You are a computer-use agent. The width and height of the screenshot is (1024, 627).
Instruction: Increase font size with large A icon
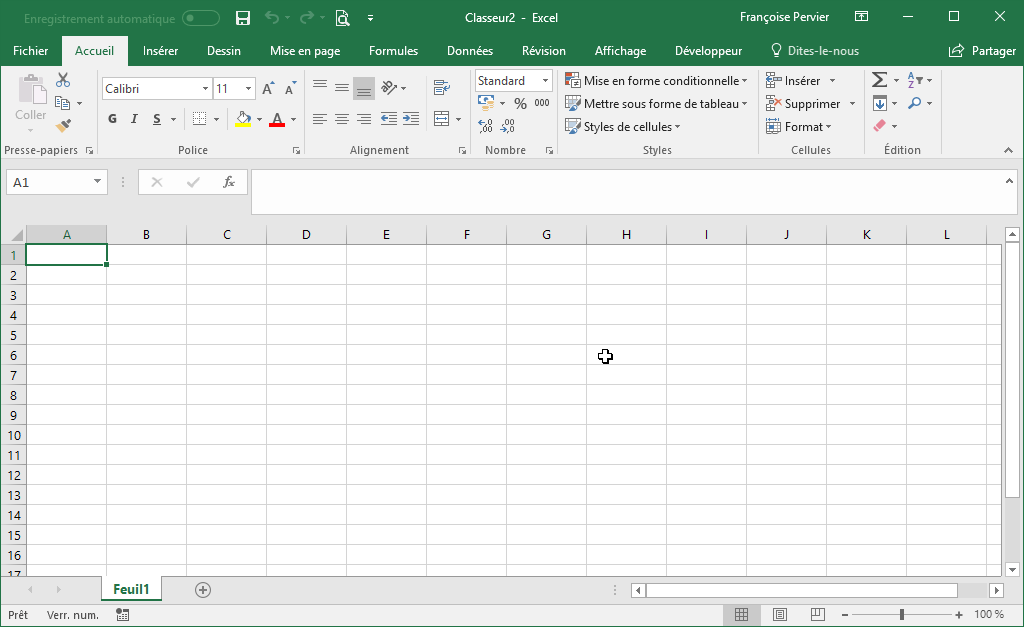[268, 89]
